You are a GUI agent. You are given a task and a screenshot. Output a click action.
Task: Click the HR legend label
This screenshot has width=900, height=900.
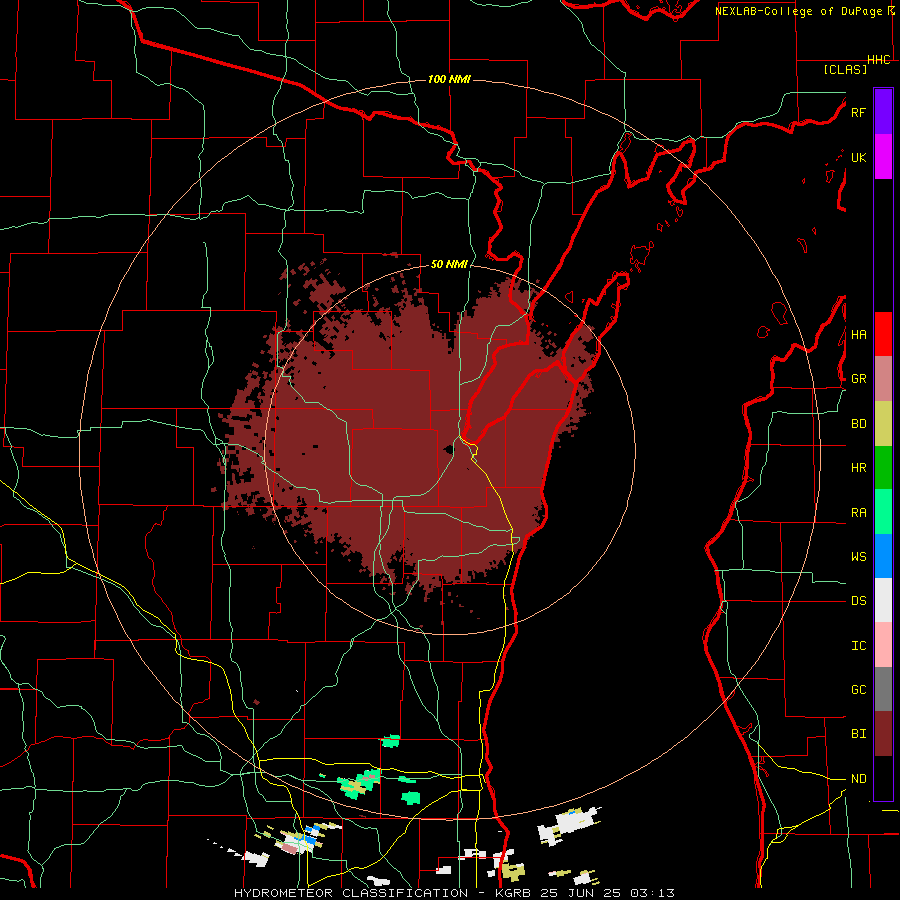tap(858, 468)
